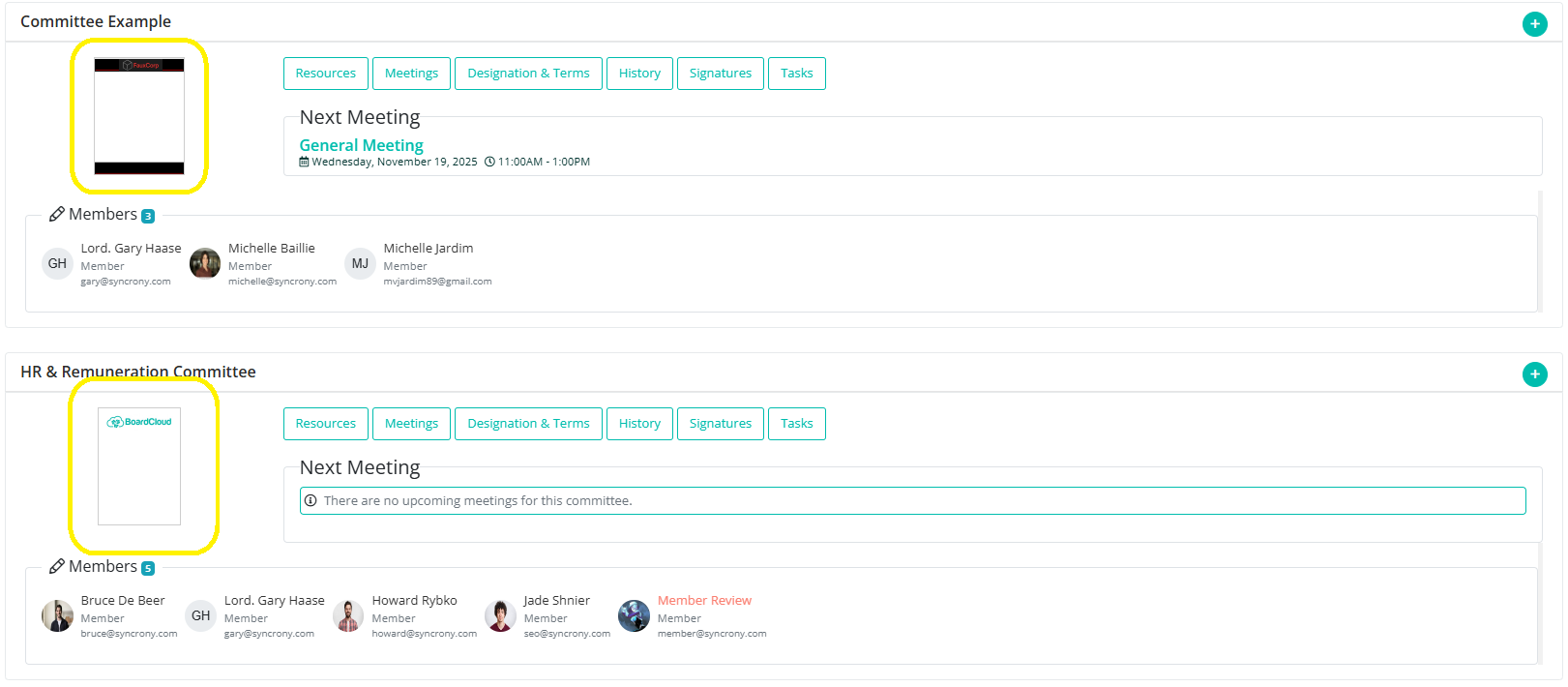Click the plus icon for Committee Example

pyautogui.click(x=1534, y=24)
